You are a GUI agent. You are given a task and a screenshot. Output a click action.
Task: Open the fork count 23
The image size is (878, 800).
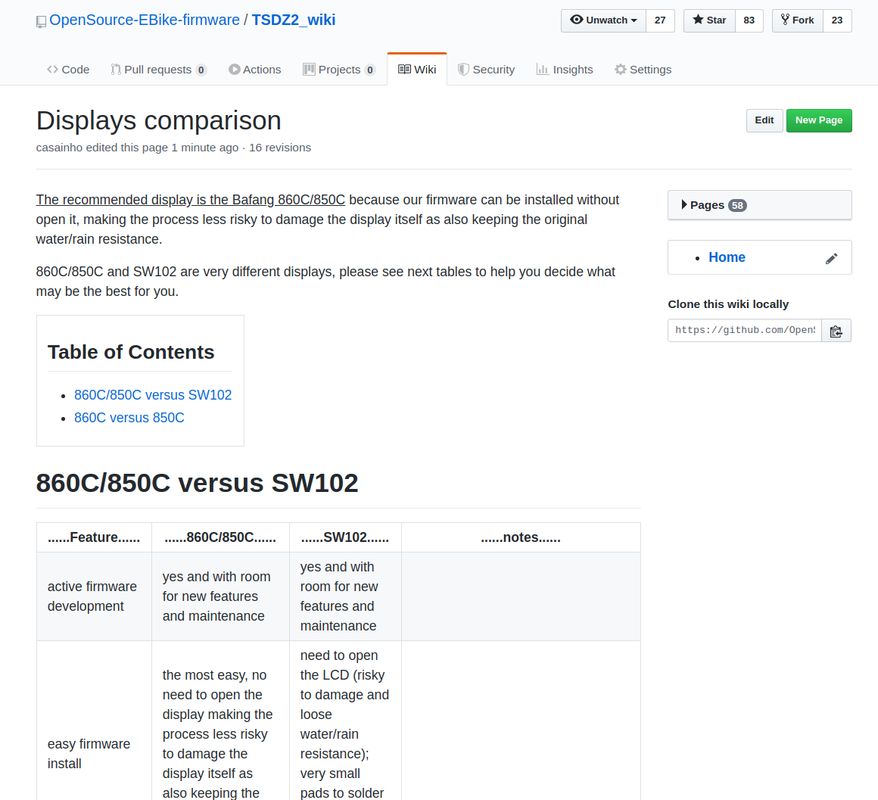[837, 21]
